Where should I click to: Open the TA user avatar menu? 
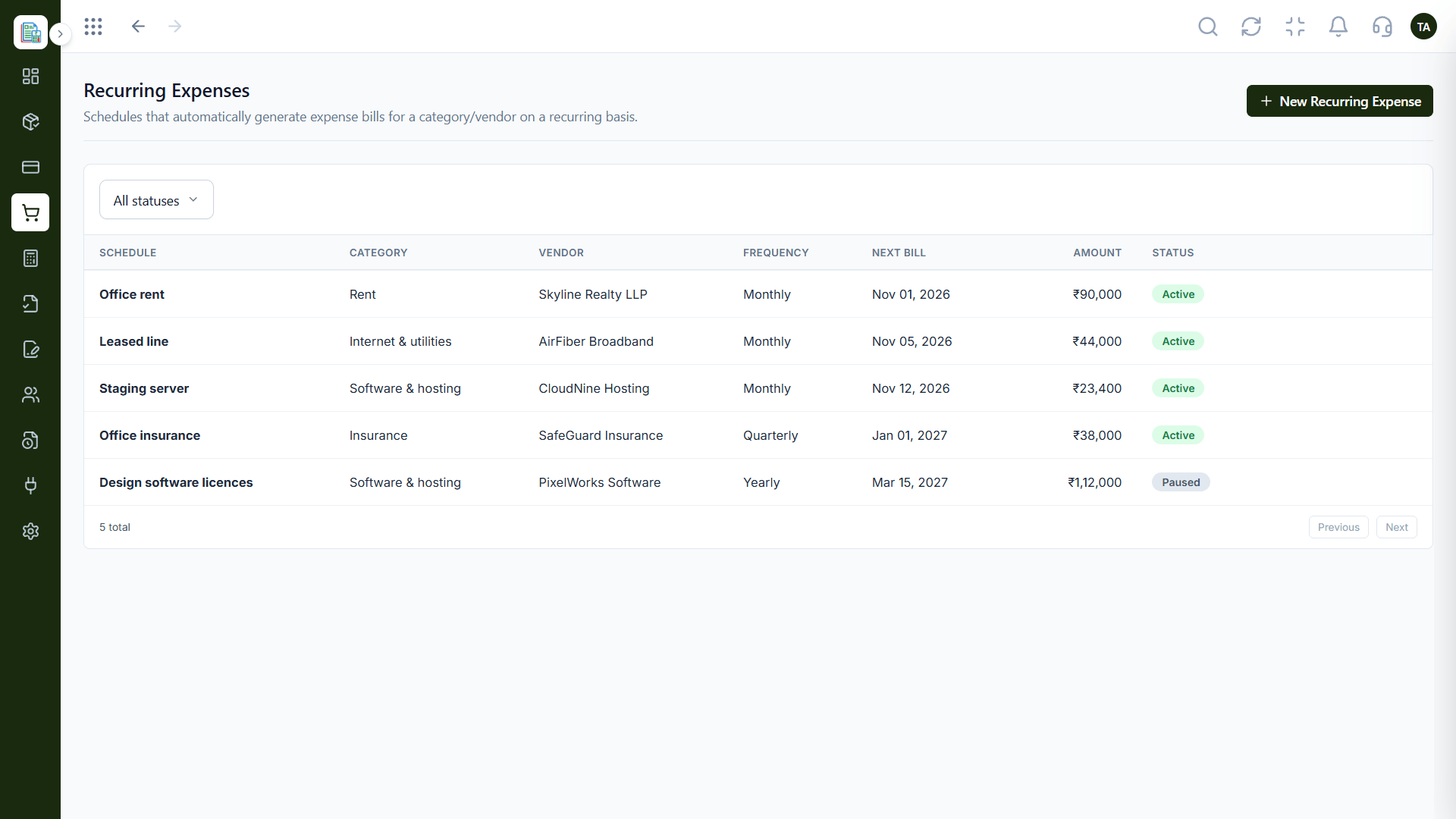click(x=1423, y=27)
